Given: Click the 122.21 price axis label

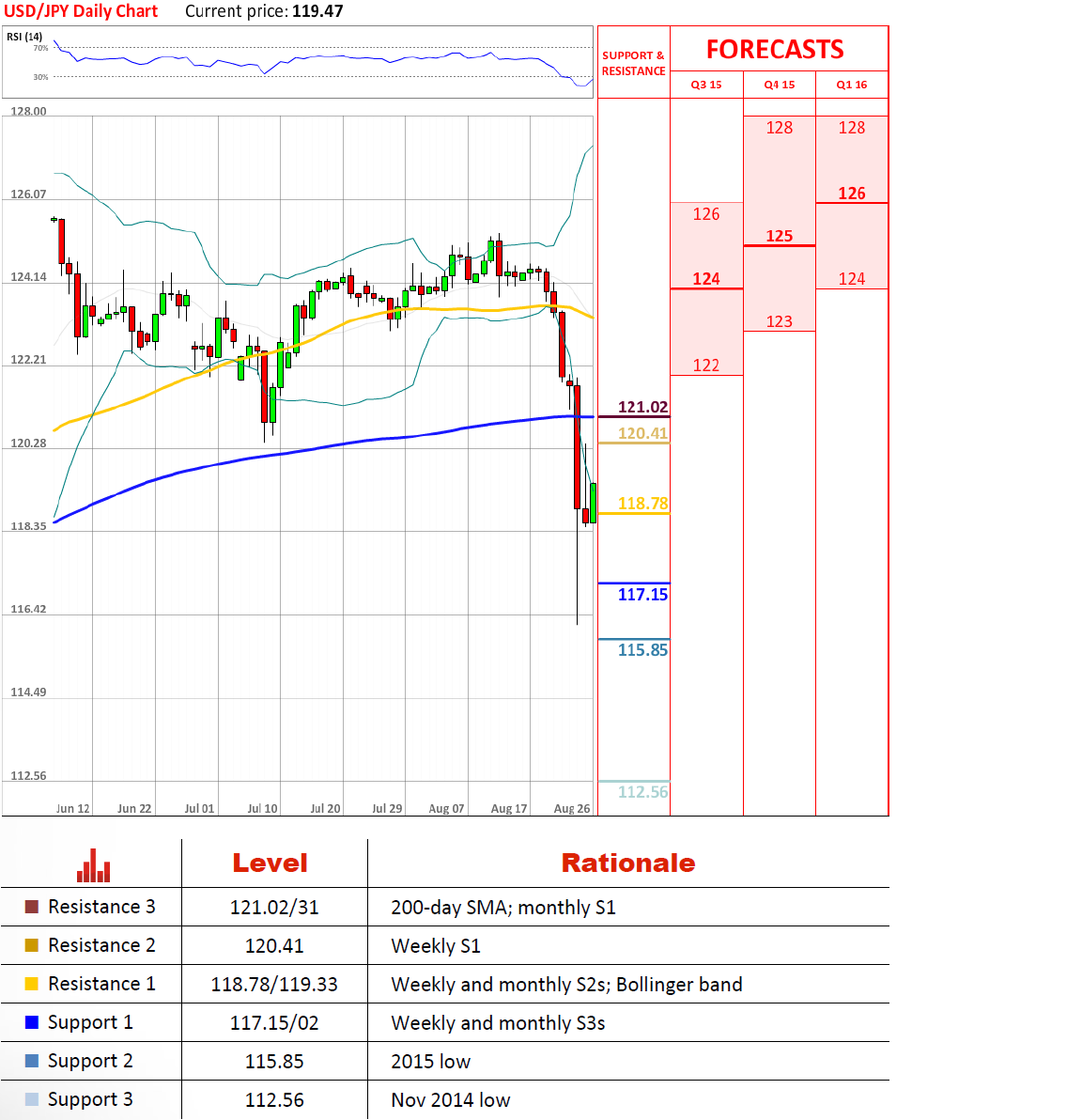Looking at the screenshot, I should pyautogui.click(x=28, y=360).
